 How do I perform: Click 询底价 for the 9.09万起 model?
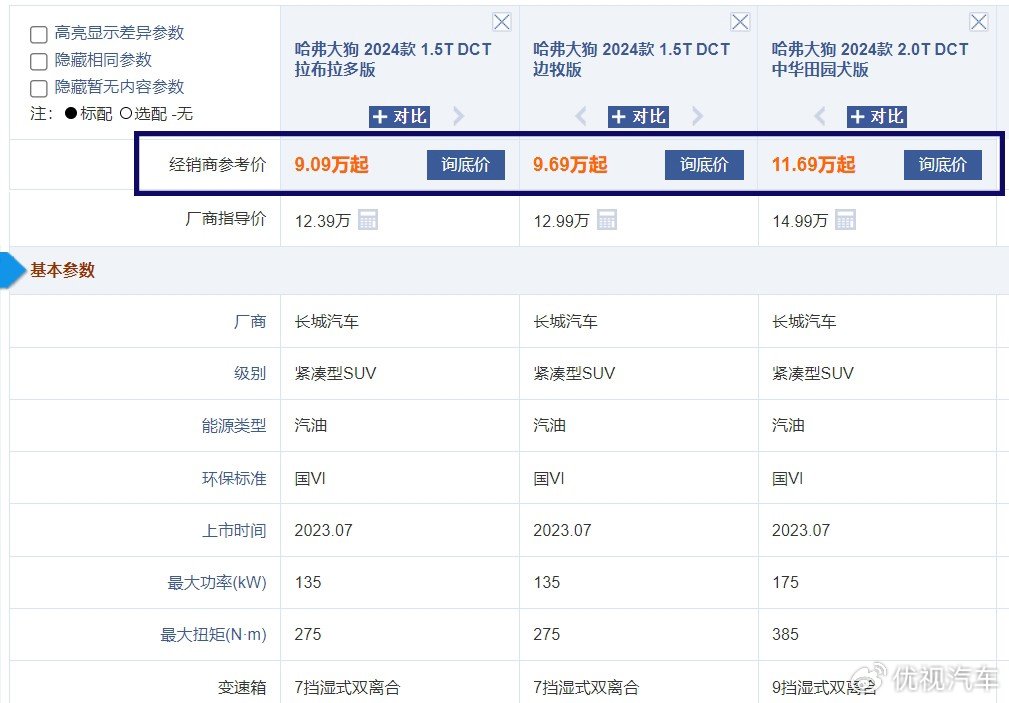465,165
